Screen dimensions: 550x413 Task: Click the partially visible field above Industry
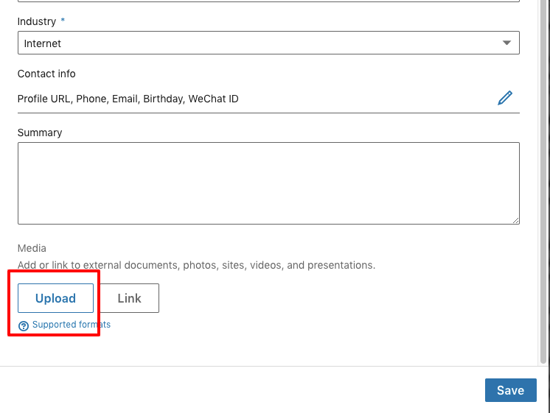269,1
